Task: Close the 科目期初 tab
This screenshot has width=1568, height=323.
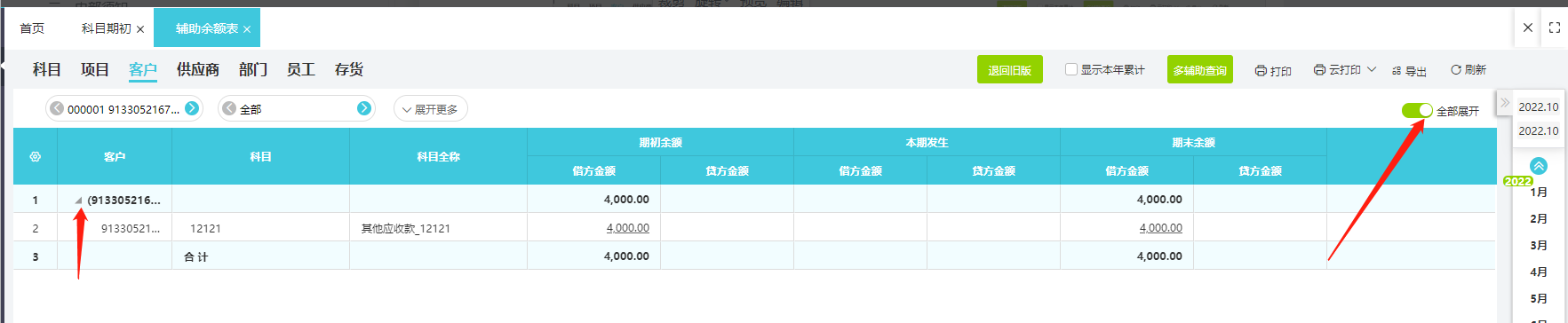Action: click(140, 29)
